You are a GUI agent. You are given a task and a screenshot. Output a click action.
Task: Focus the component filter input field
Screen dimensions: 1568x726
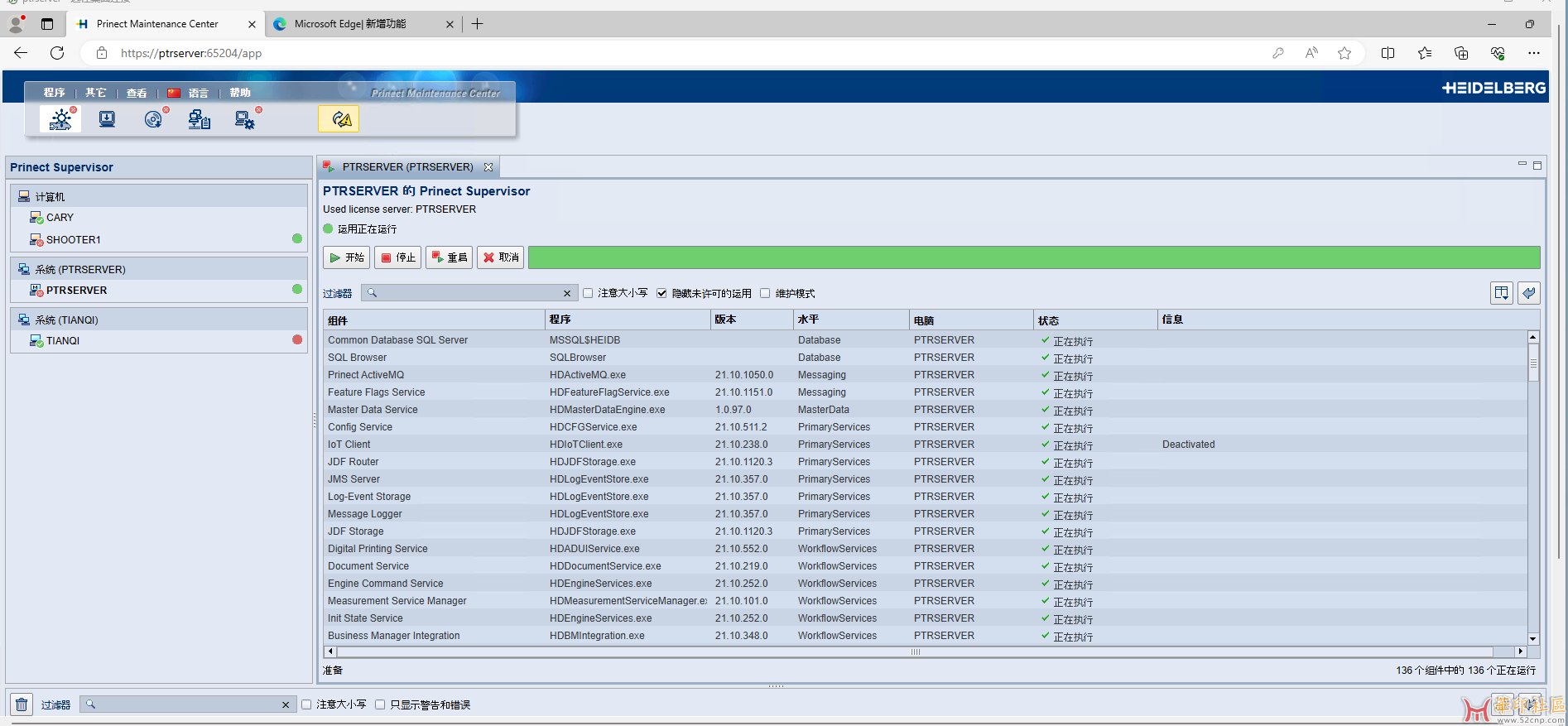(x=468, y=293)
